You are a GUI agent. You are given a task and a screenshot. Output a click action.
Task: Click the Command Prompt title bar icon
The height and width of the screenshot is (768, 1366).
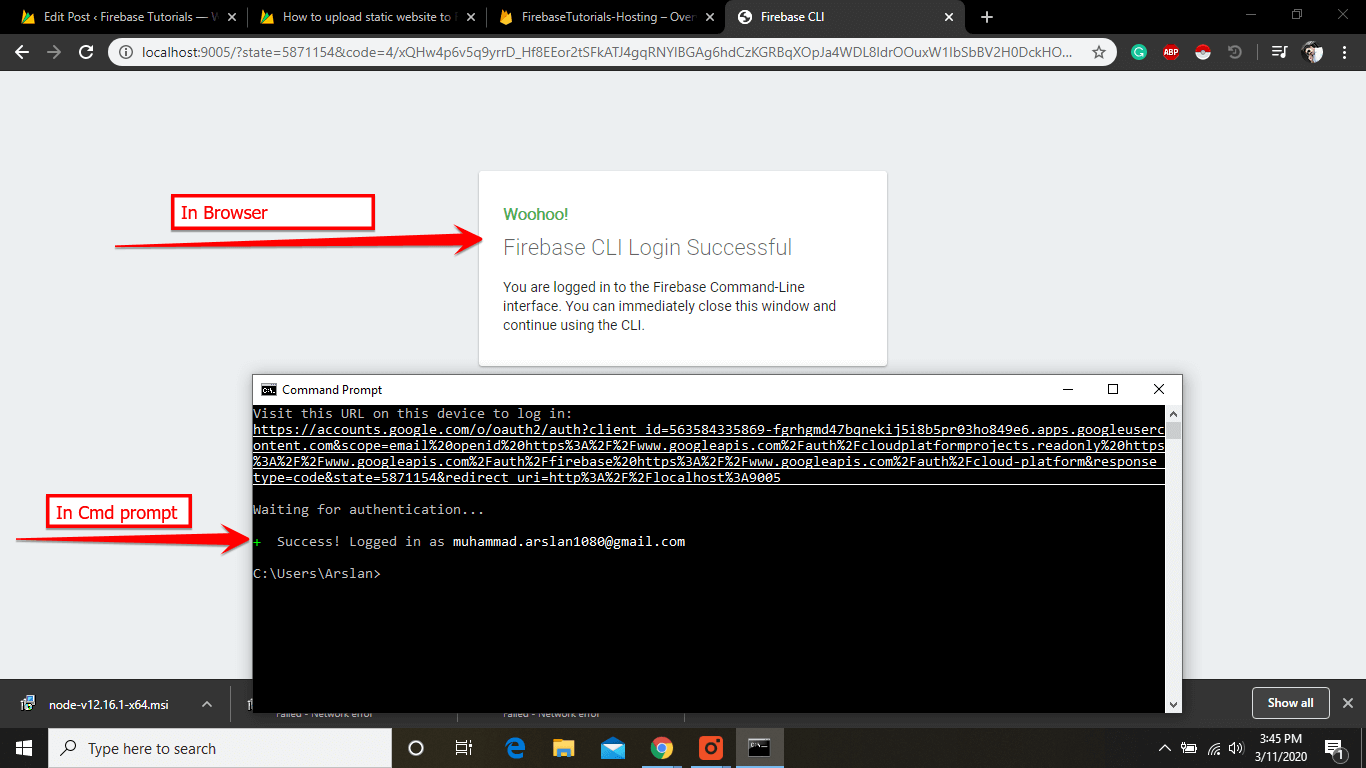pos(268,390)
